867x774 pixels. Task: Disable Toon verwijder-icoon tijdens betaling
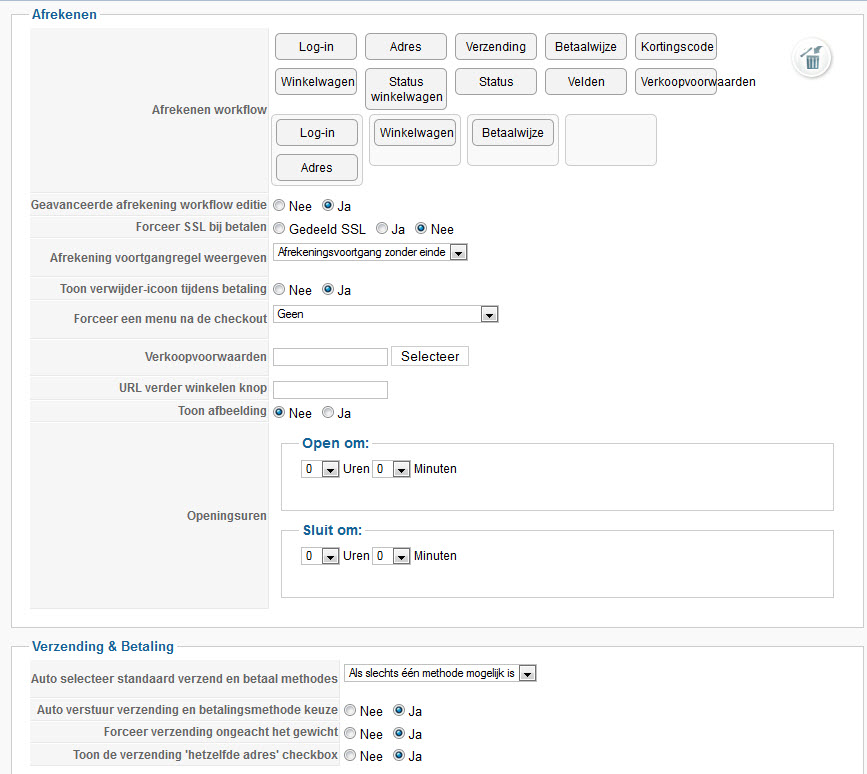280,290
